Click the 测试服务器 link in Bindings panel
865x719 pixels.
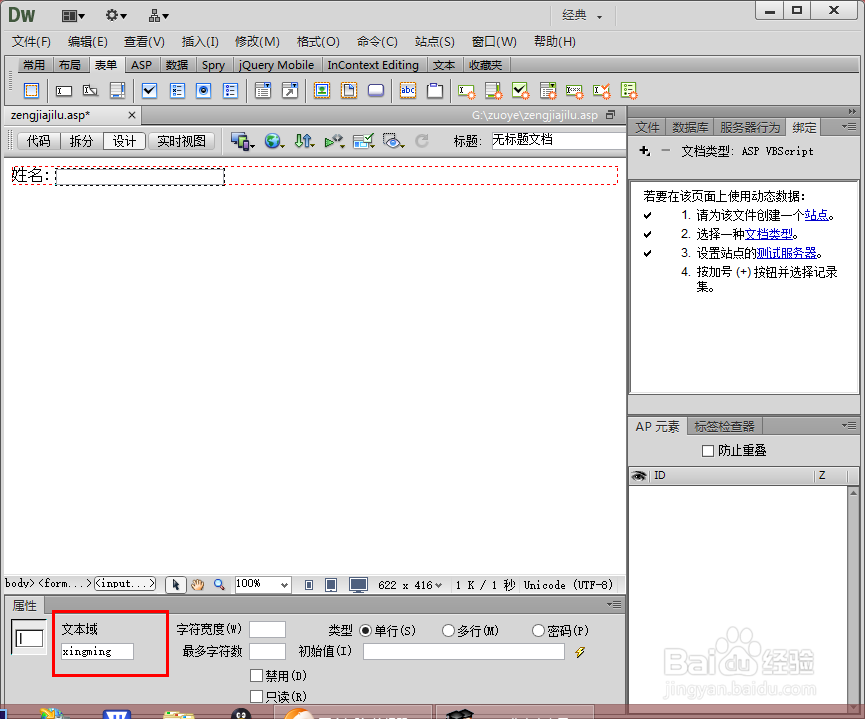(787, 253)
